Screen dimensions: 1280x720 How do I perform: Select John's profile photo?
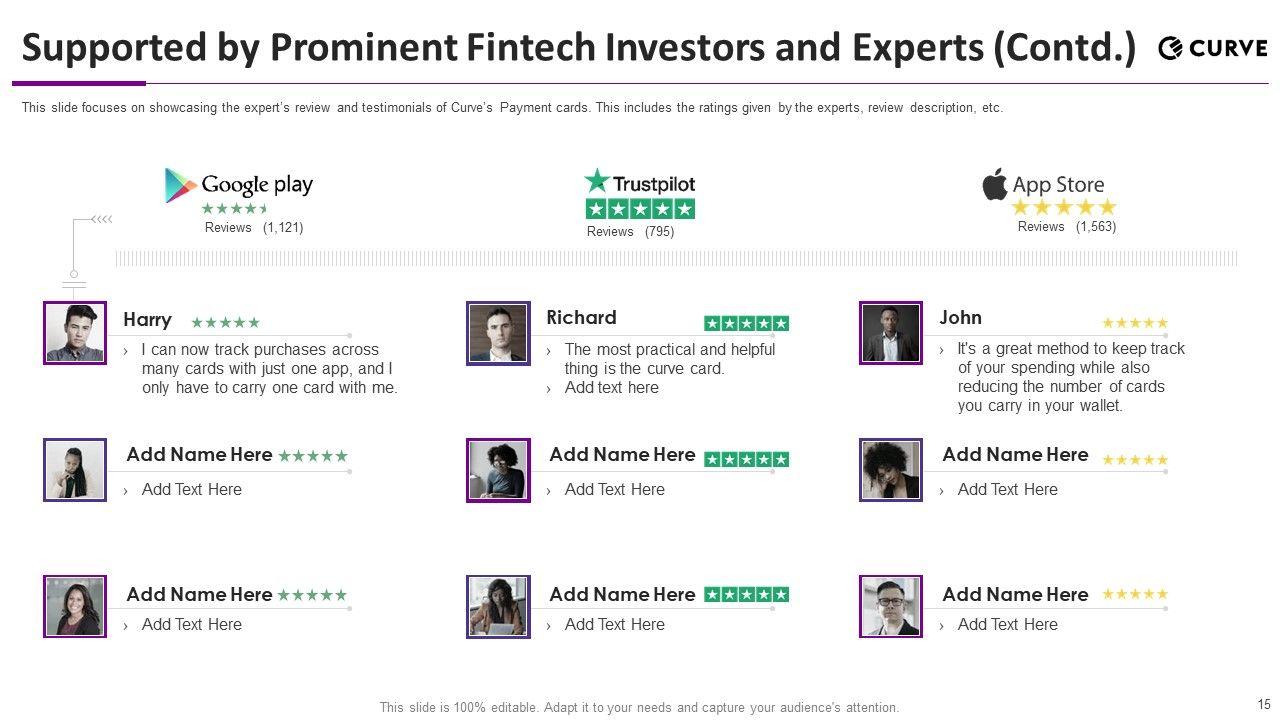point(890,333)
